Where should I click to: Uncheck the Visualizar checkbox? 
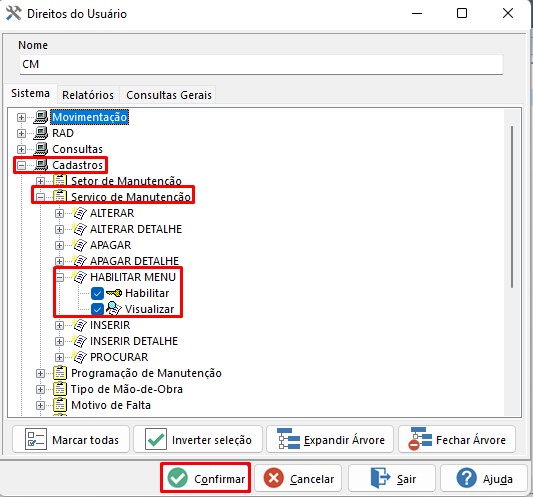point(98,309)
